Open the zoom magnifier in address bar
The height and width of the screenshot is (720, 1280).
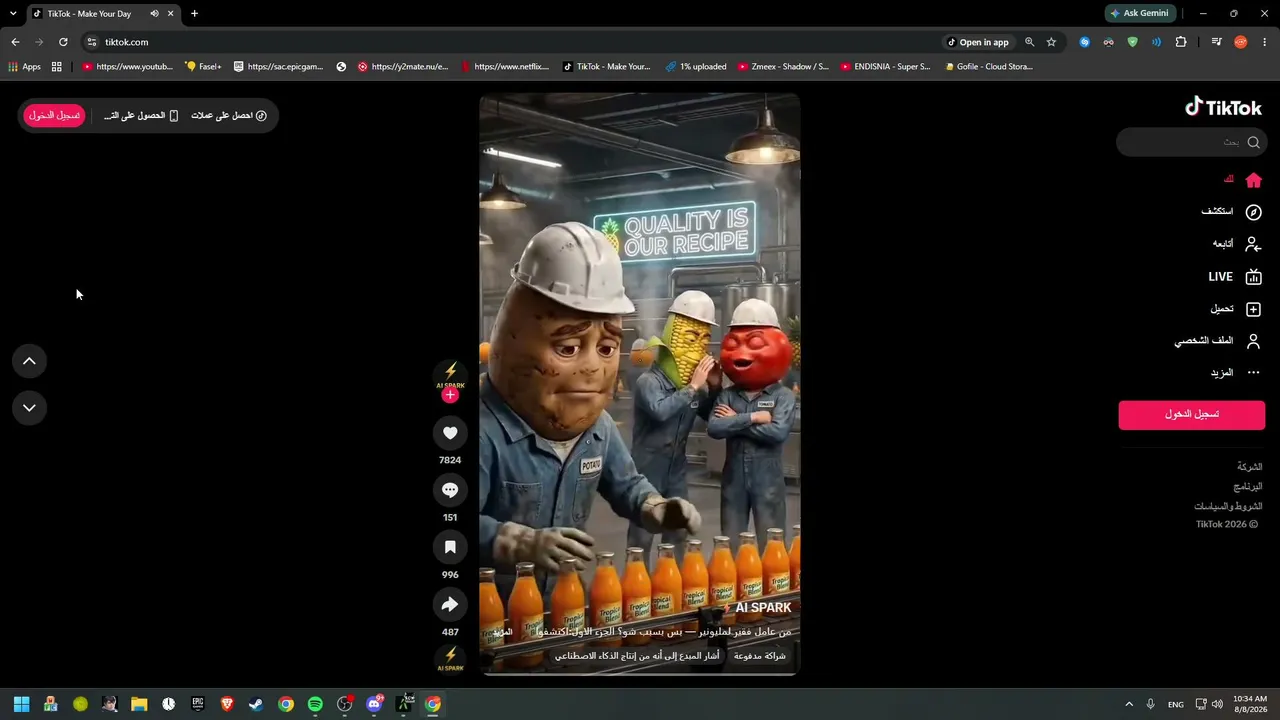1029,42
